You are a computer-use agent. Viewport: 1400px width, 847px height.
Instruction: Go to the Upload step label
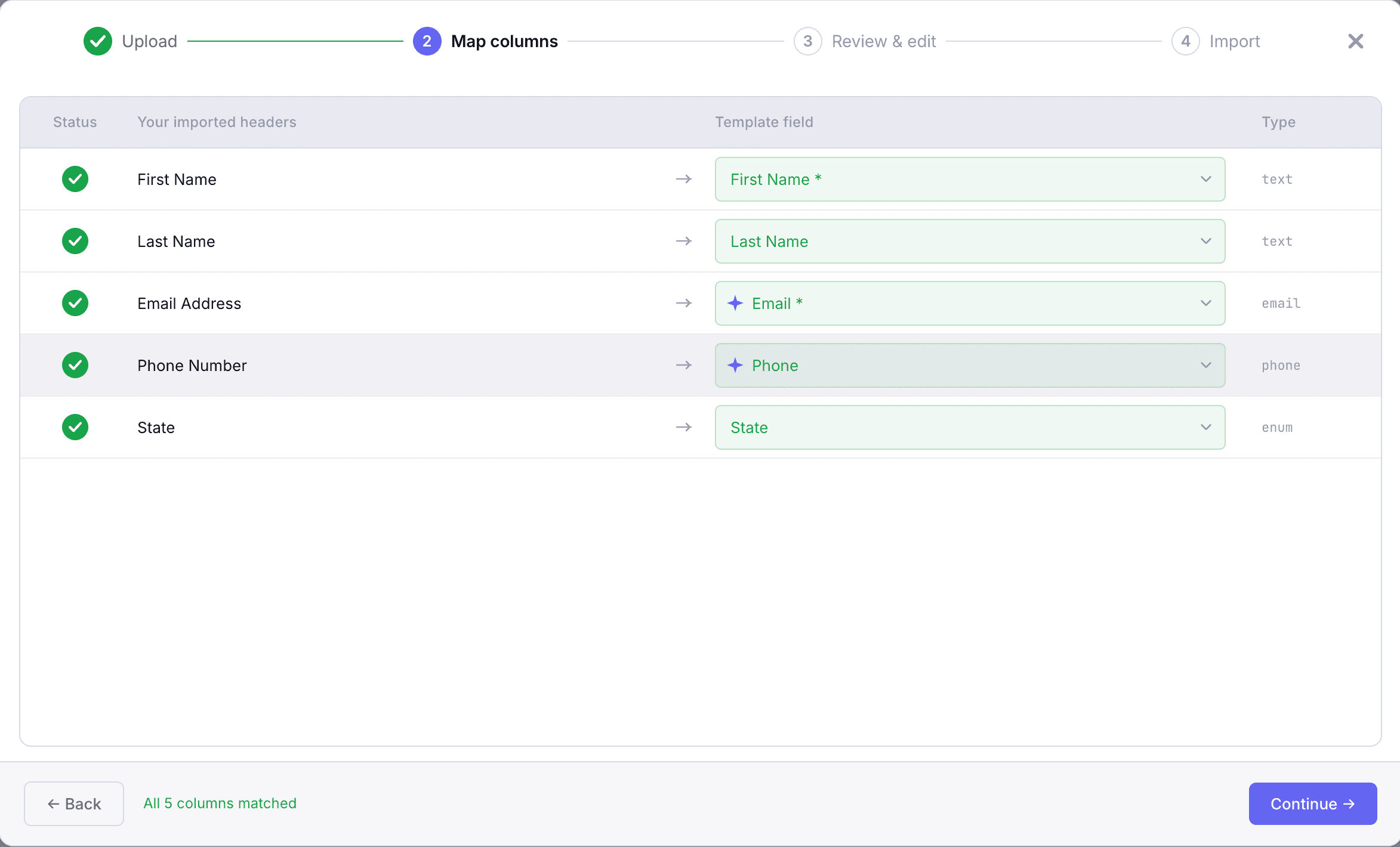pyautogui.click(x=150, y=41)
